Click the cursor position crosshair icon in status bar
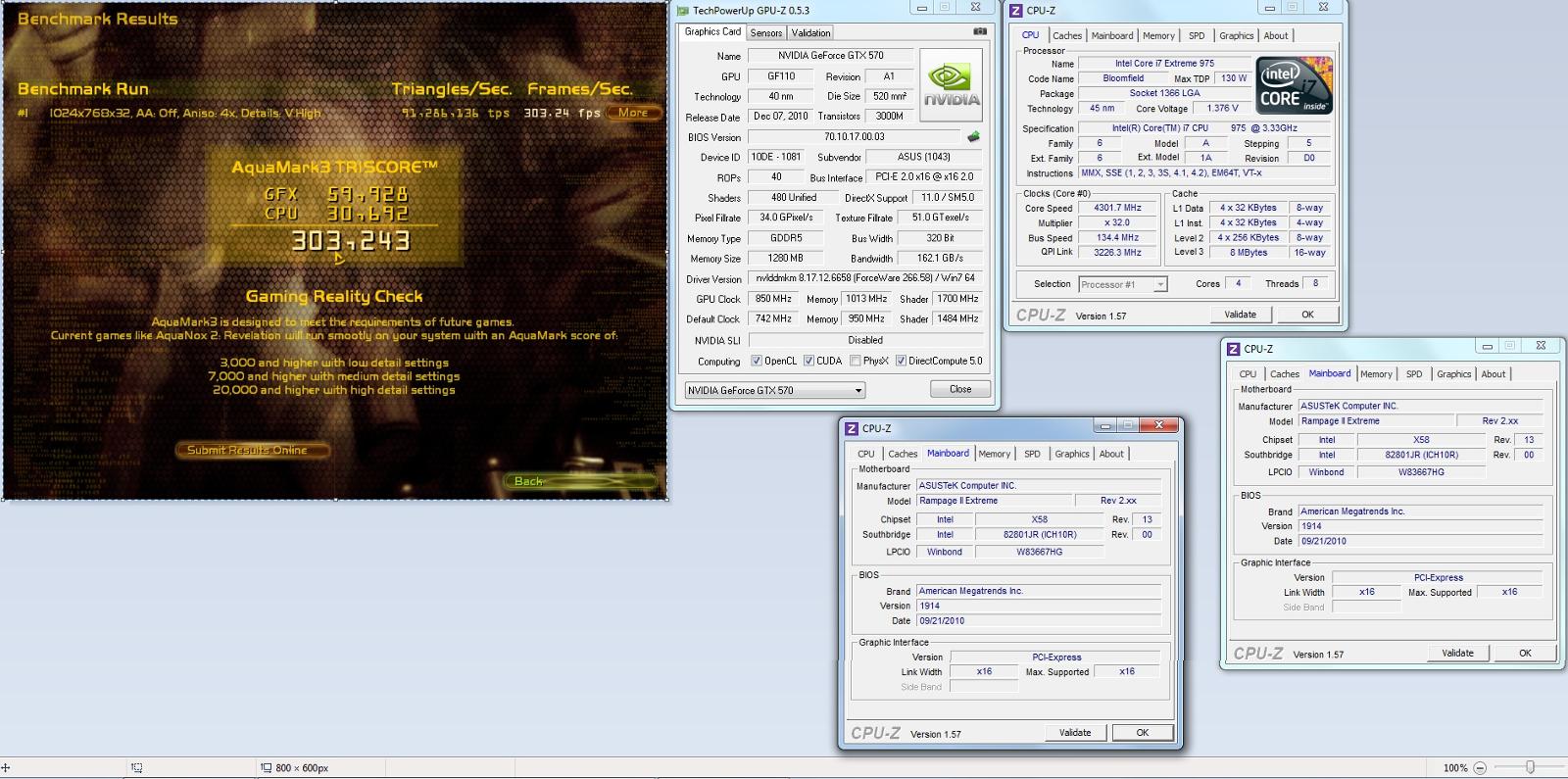This screenshot has width=1568, height=779. click(x=6, y=767)
